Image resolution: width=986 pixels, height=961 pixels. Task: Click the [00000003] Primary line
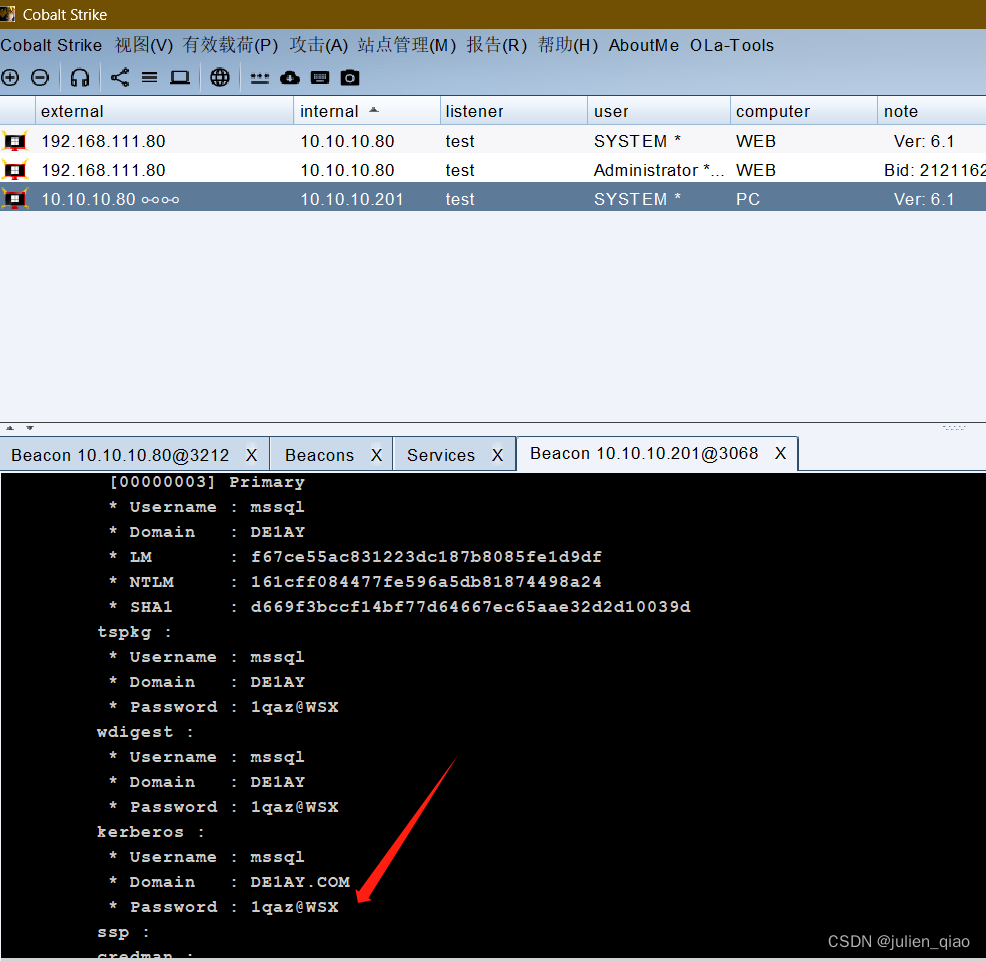[x=207, y=482]
